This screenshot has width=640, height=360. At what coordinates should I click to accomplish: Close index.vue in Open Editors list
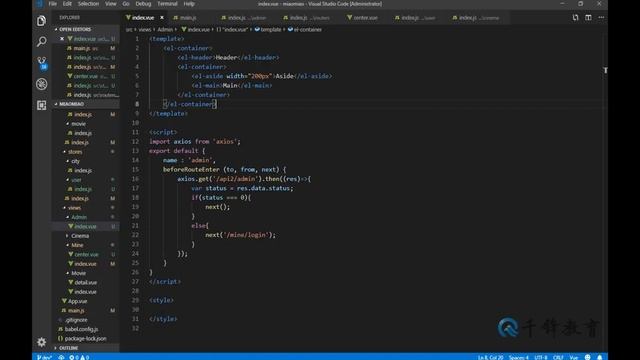(62, 39)
